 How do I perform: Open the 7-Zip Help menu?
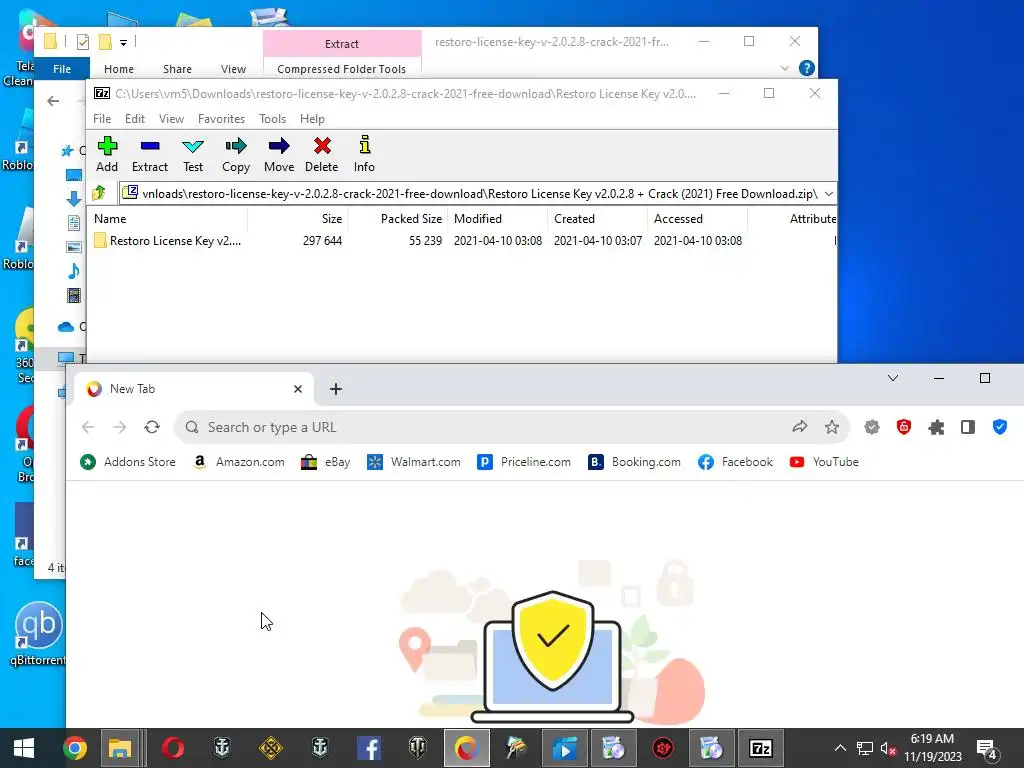[x=312, y=119]
